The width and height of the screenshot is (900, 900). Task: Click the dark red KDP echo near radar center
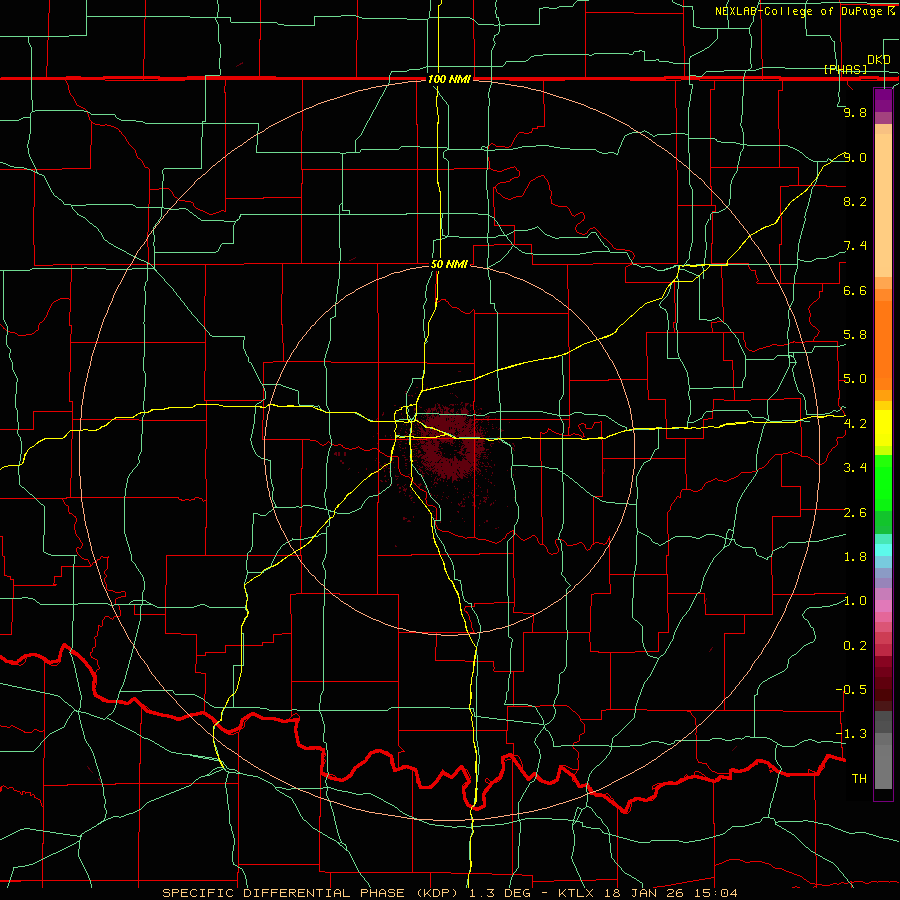pos(451,445)
